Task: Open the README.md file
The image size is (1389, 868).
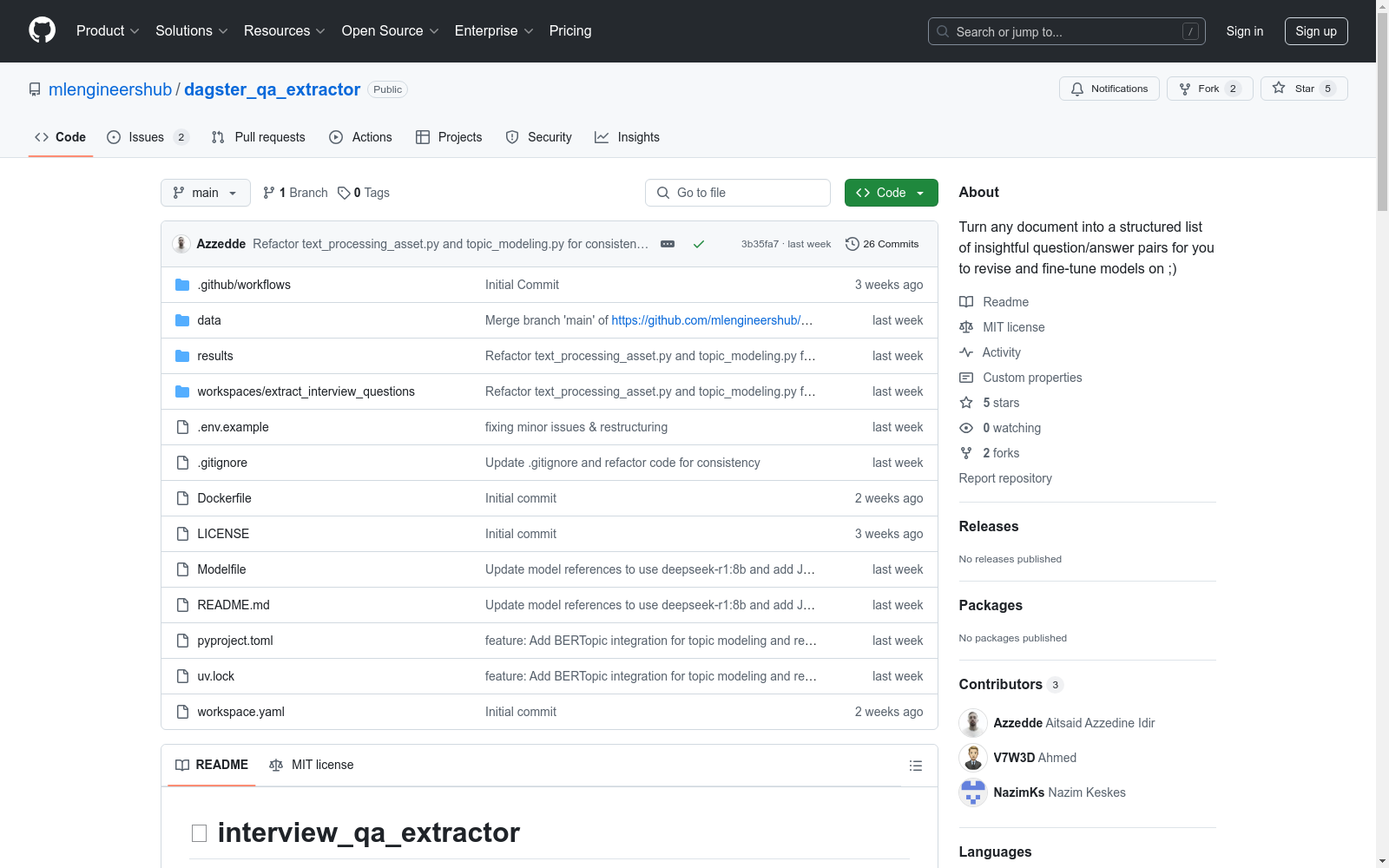Action: (234, 605)
